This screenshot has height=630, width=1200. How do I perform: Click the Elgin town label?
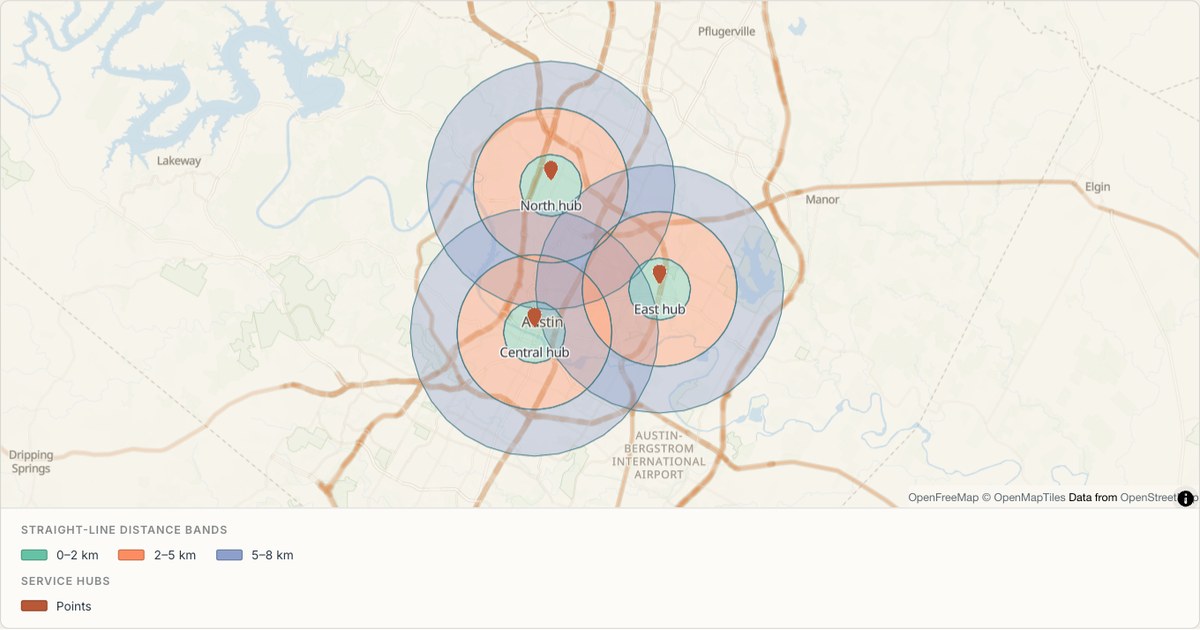point(1098,187)
